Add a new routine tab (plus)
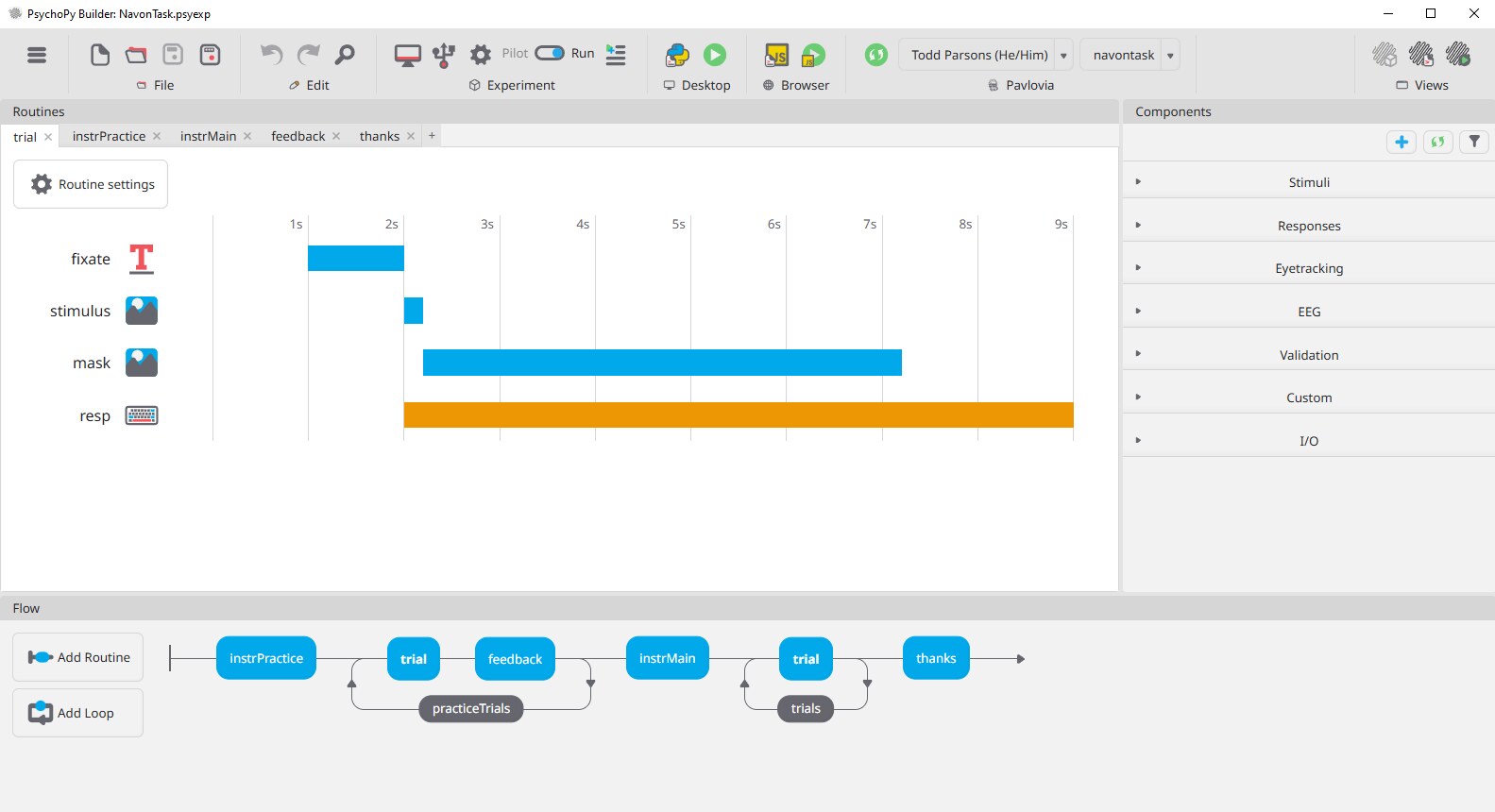The width and height of the screenshot is (1495, 812). 432,136
